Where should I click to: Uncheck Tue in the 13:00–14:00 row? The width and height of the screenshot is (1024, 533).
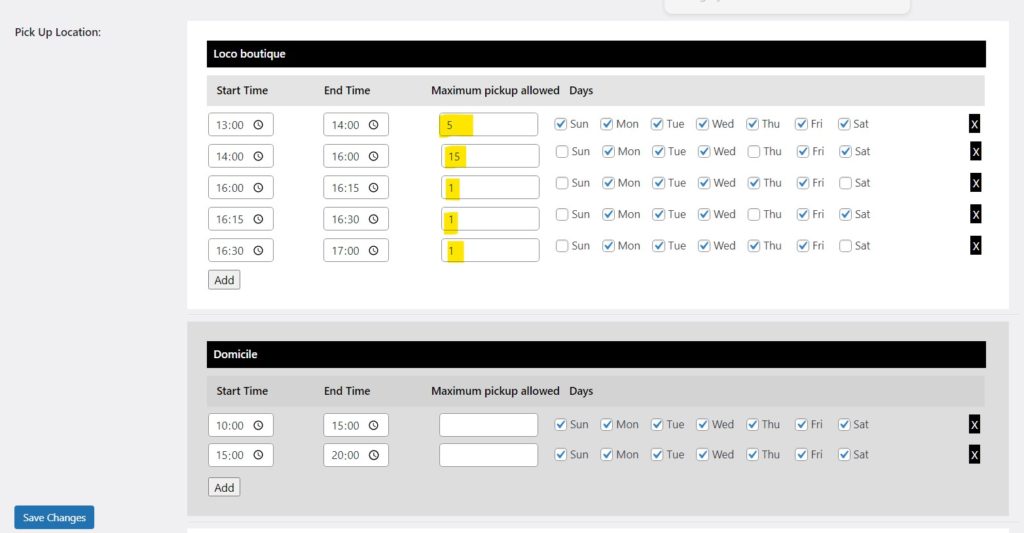click(x=657, y=123)
